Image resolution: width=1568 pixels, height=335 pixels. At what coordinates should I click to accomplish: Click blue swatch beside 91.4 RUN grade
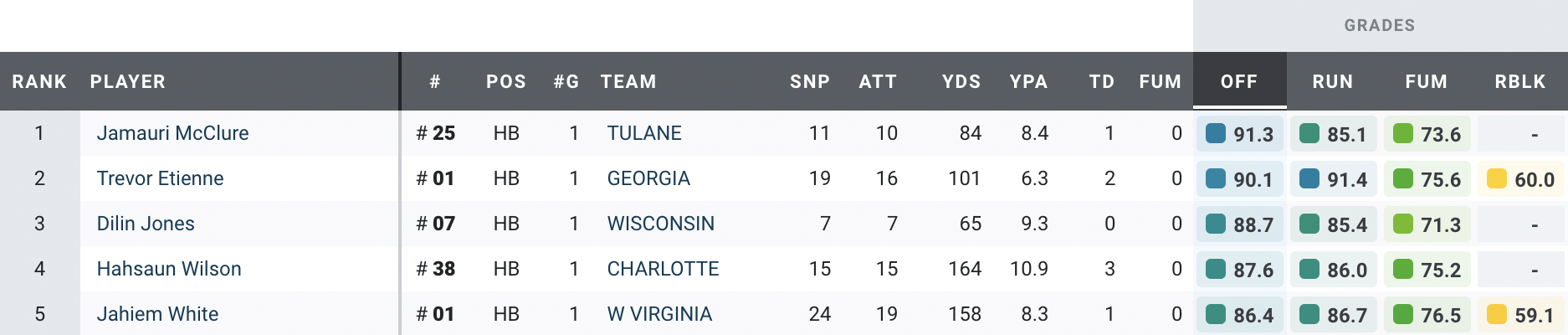(x=1309, y=178)
